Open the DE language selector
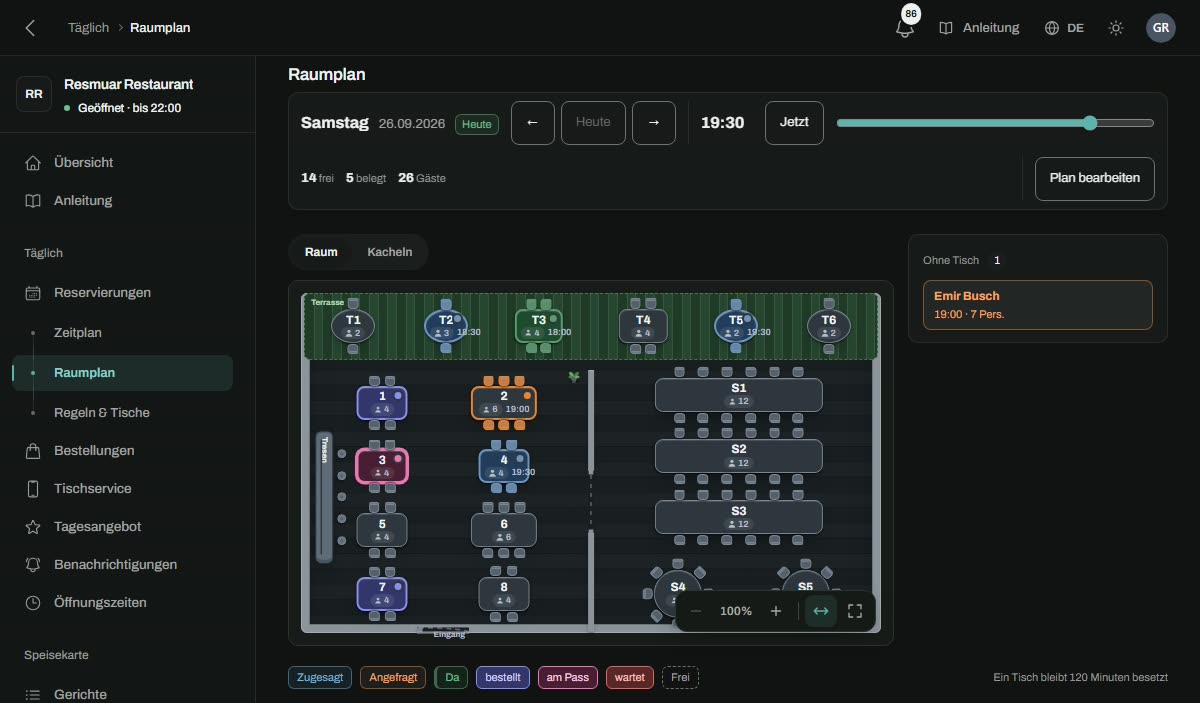The width and height of the screenshot is (1200, 703). 1064,28
